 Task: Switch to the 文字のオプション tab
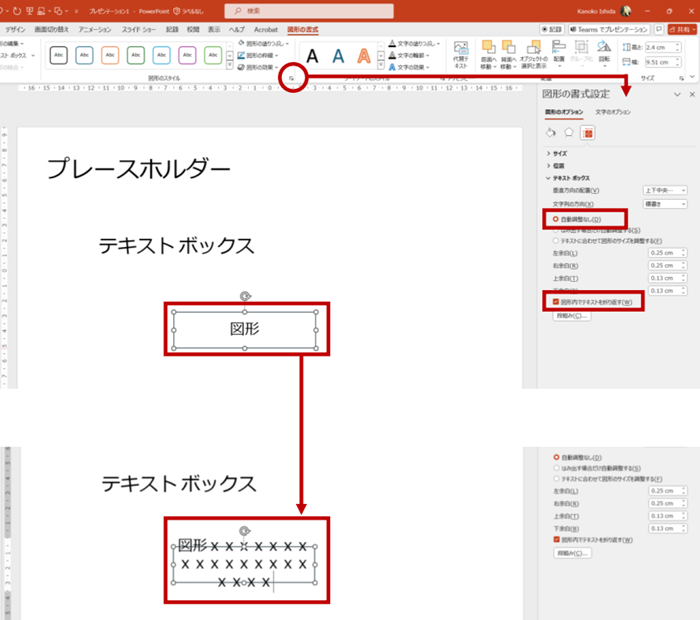[611, 112]
